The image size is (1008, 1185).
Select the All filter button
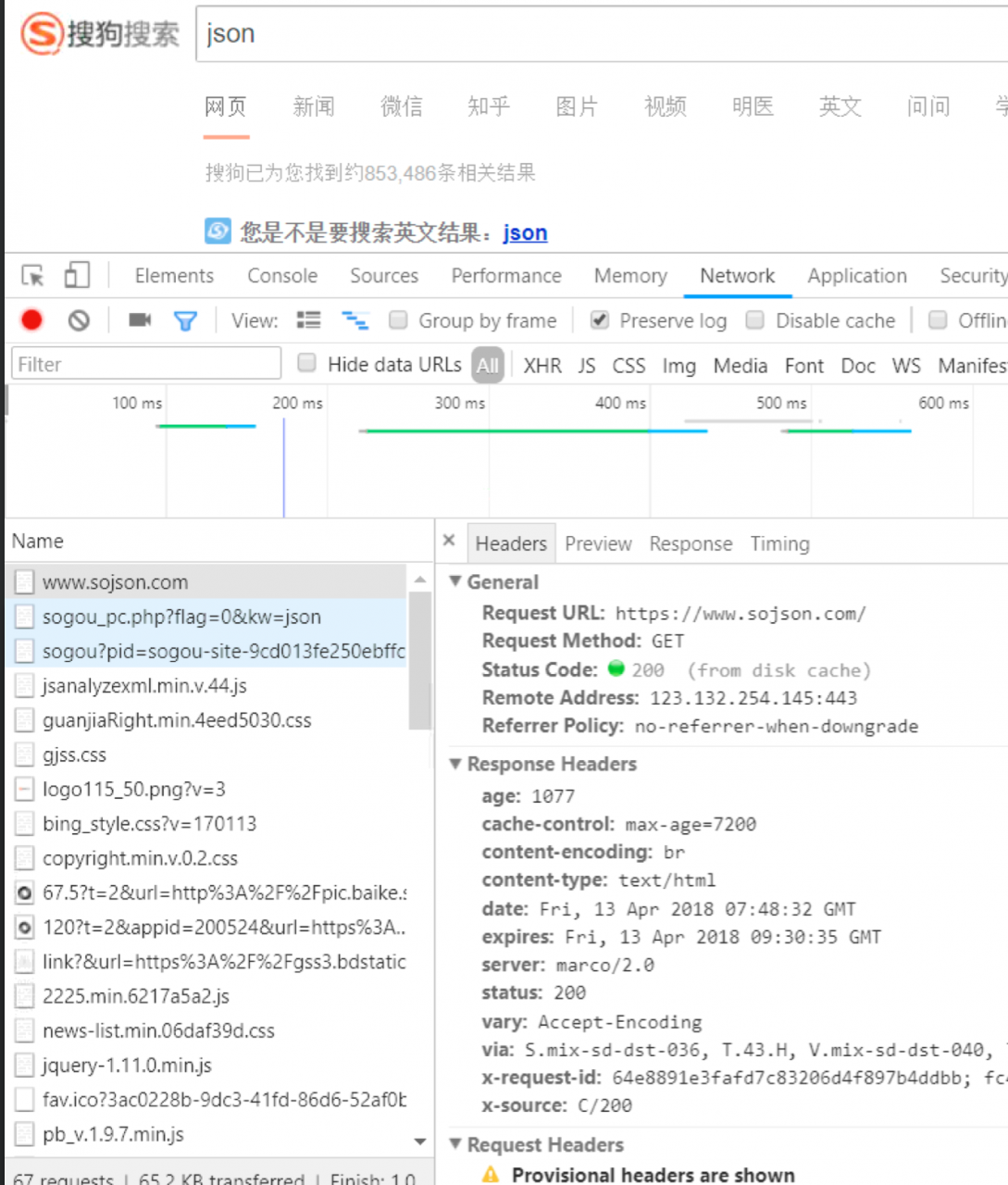(488, 366)
